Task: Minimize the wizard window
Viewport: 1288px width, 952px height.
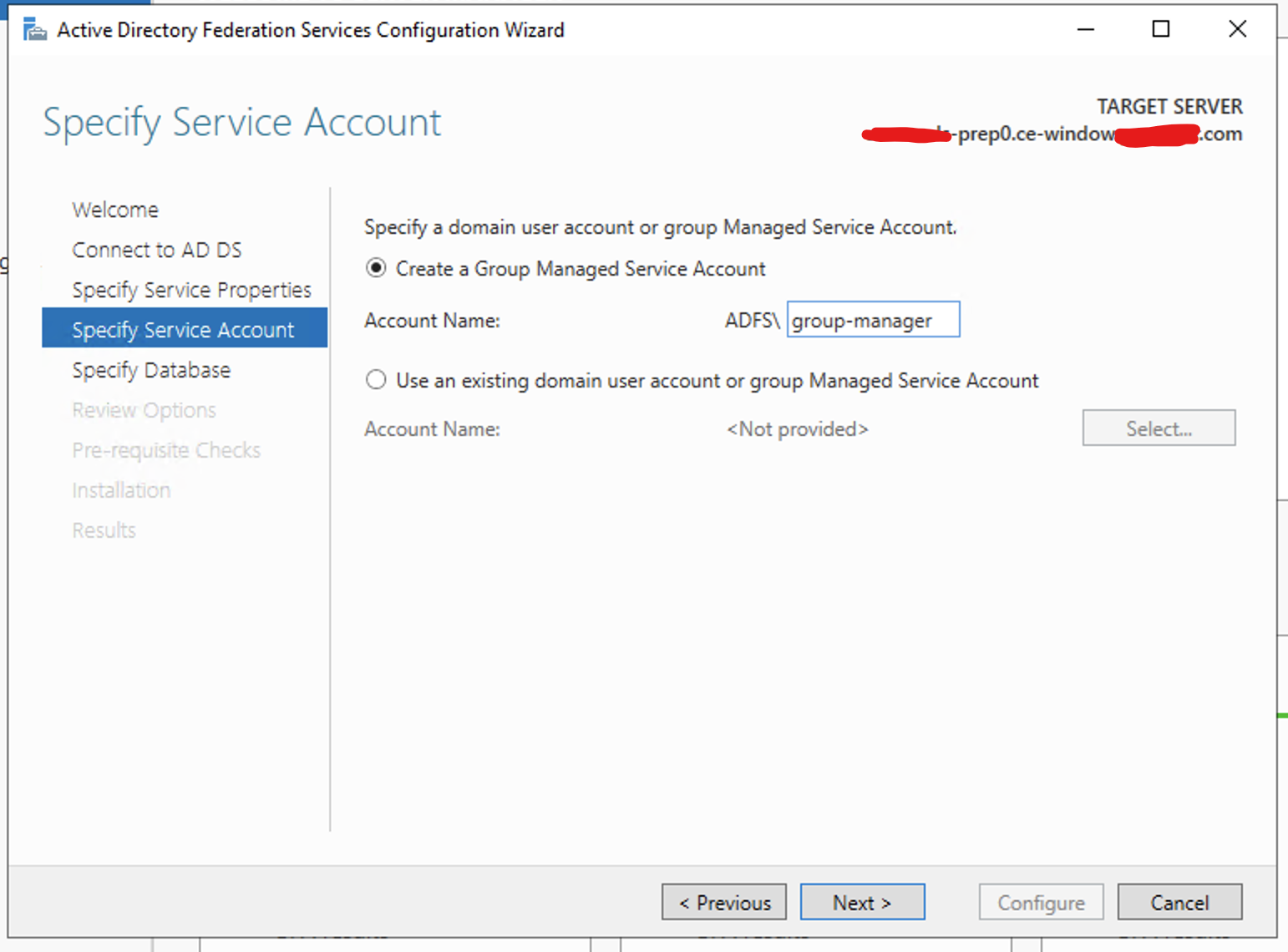Action: pyautogui.click(x=1085, y=29)
